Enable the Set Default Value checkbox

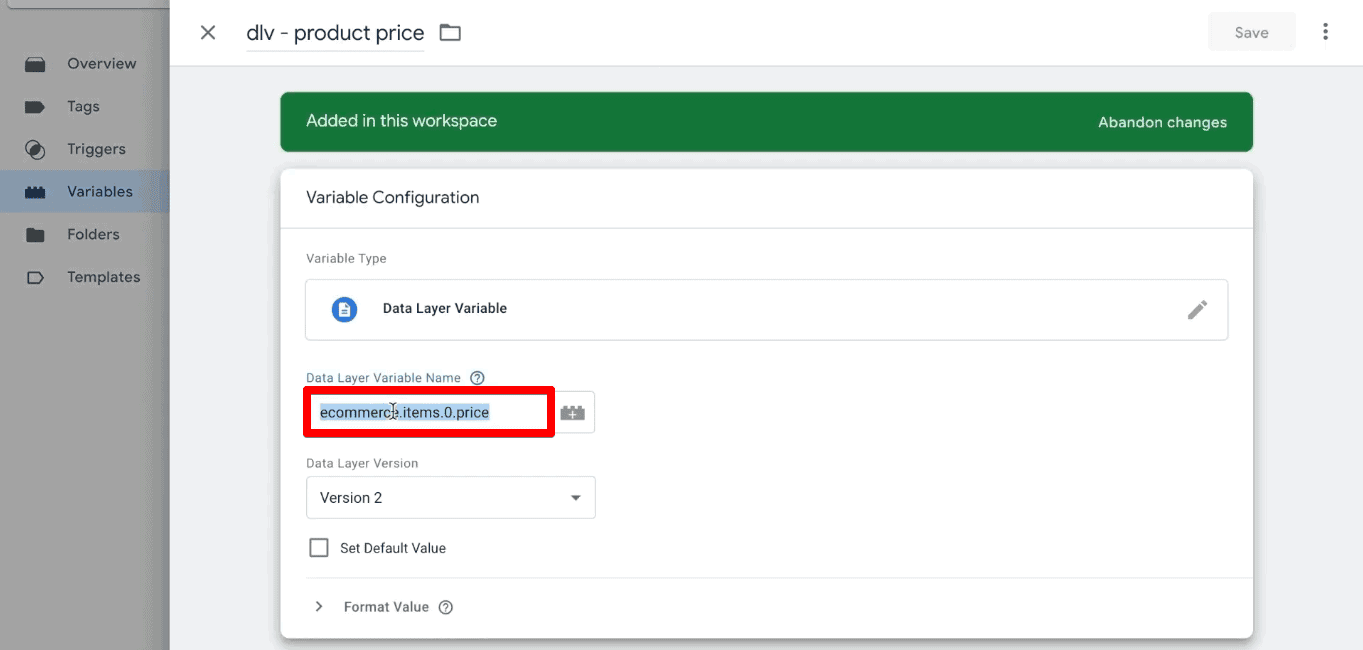pyautogui.click(x=318, y=547)
